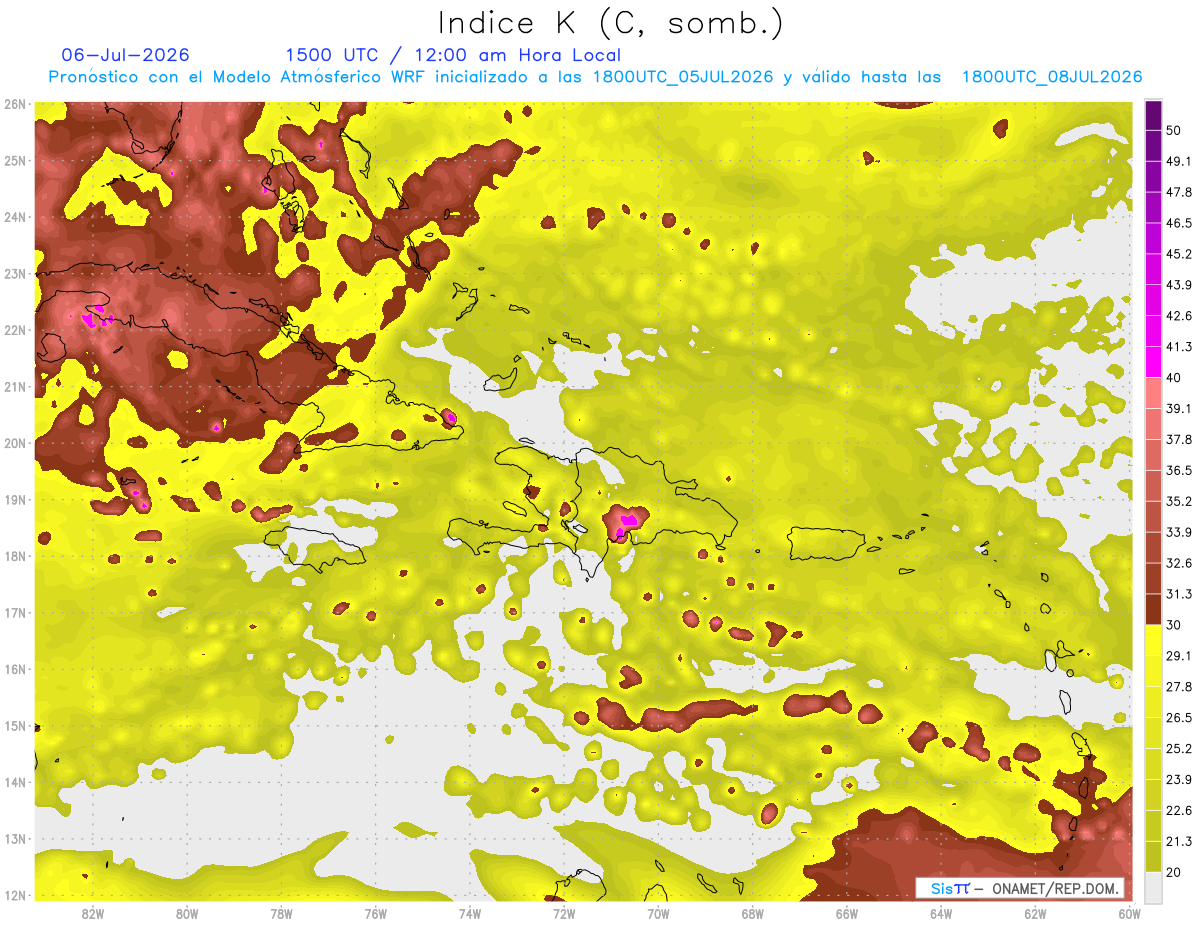Click the legend value "25.2"
1200x927 pixels.
coord(1179,748)
